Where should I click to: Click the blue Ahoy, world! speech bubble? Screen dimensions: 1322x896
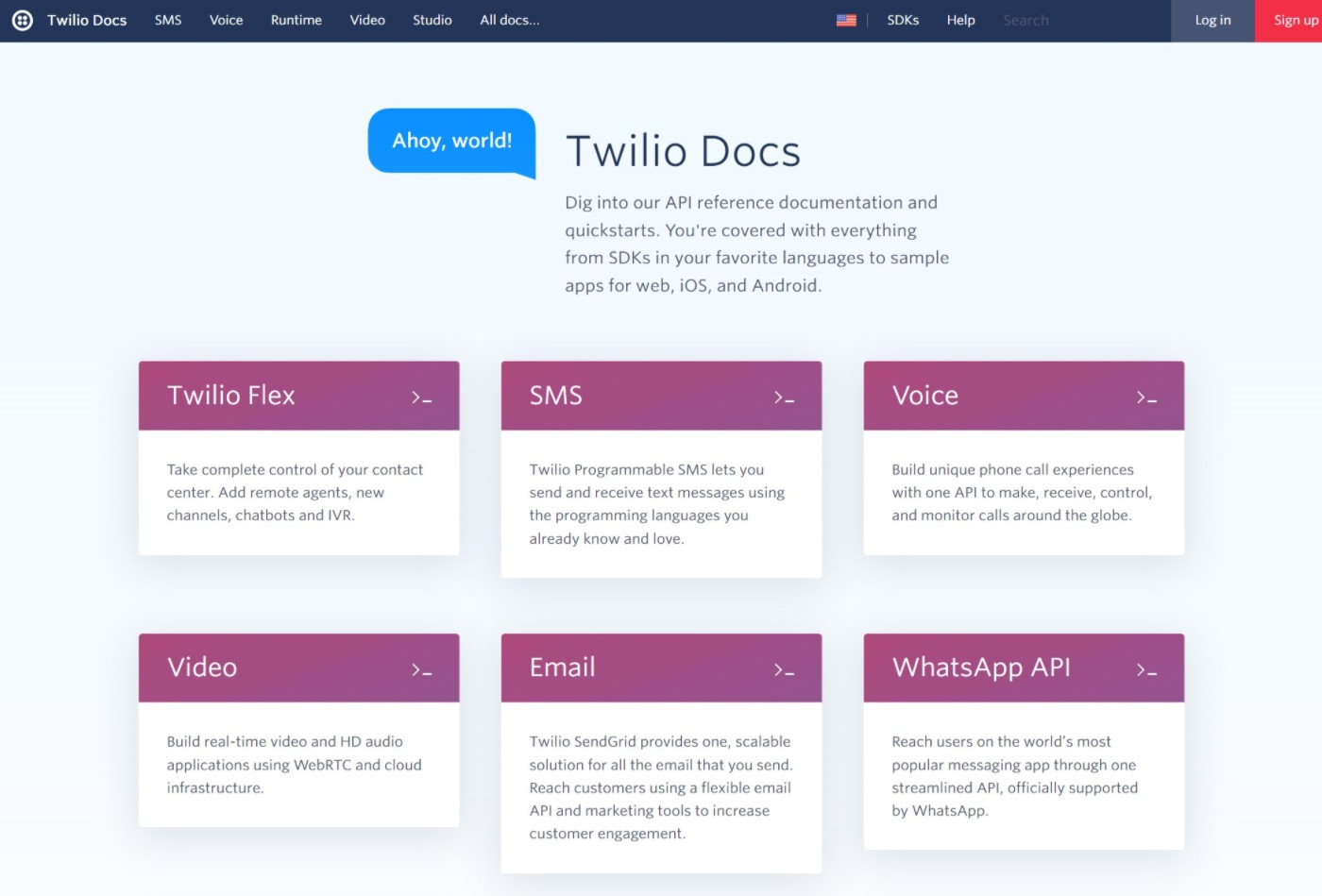(x=451, y=140)
